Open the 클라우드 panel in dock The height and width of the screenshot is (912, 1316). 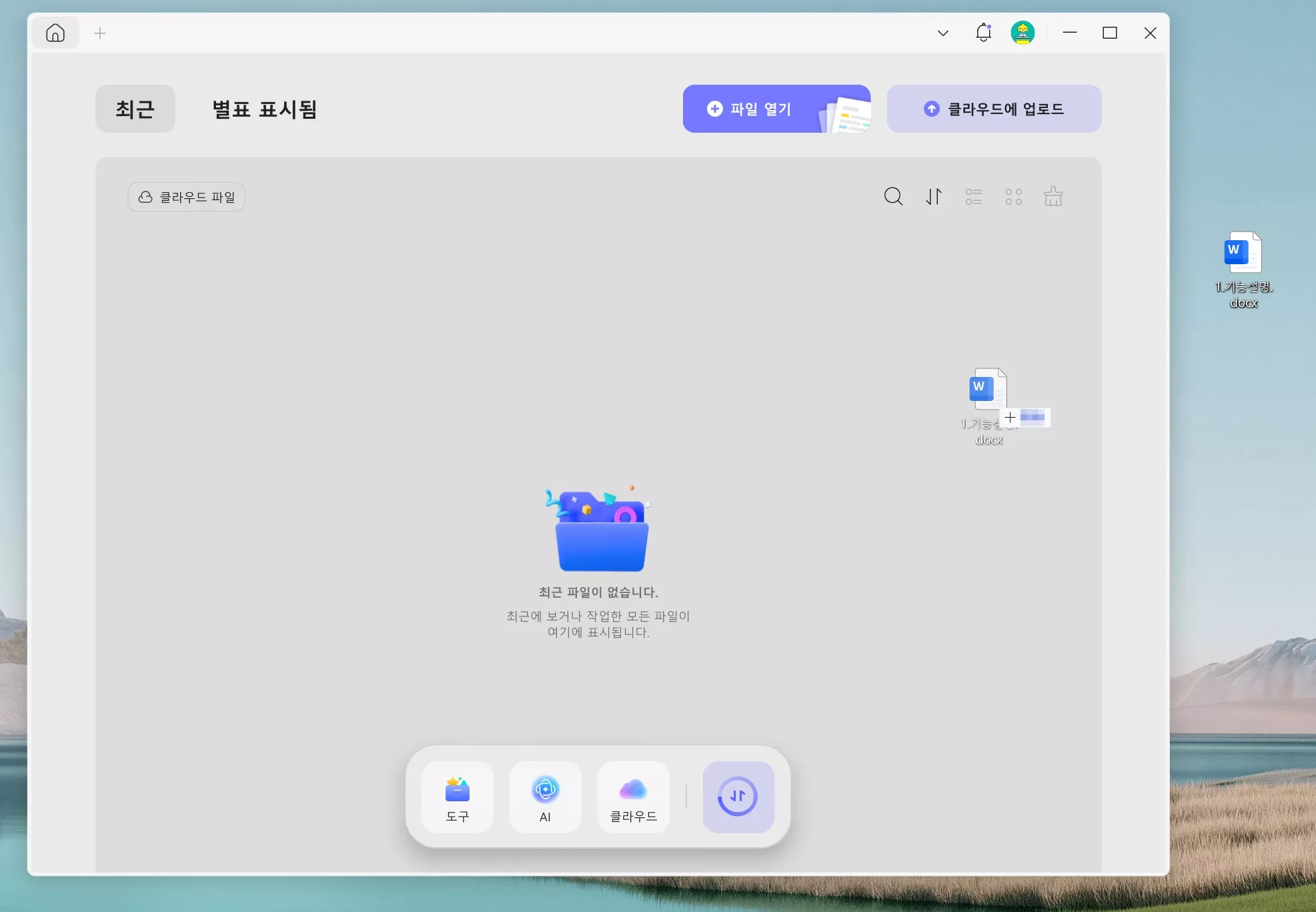(634, 797)
